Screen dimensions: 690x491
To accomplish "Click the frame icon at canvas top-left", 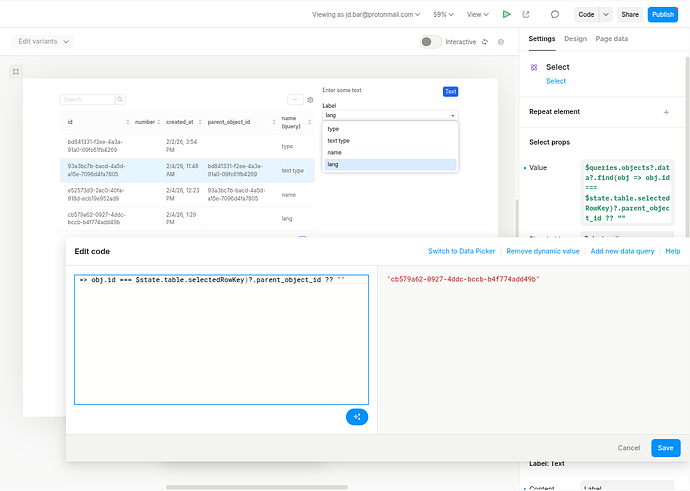I will [15, 71].
